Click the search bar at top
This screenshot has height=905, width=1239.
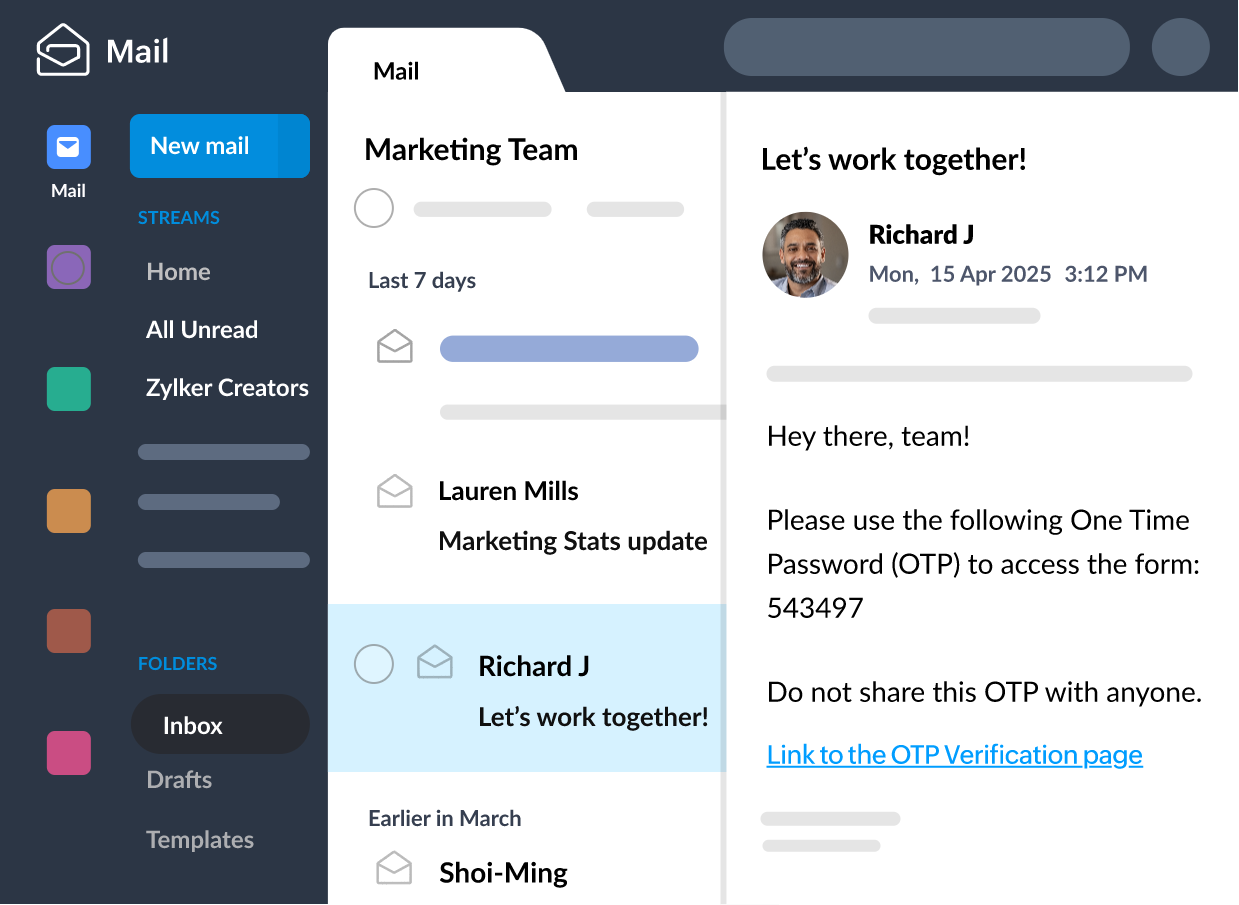tap(926, 47)
